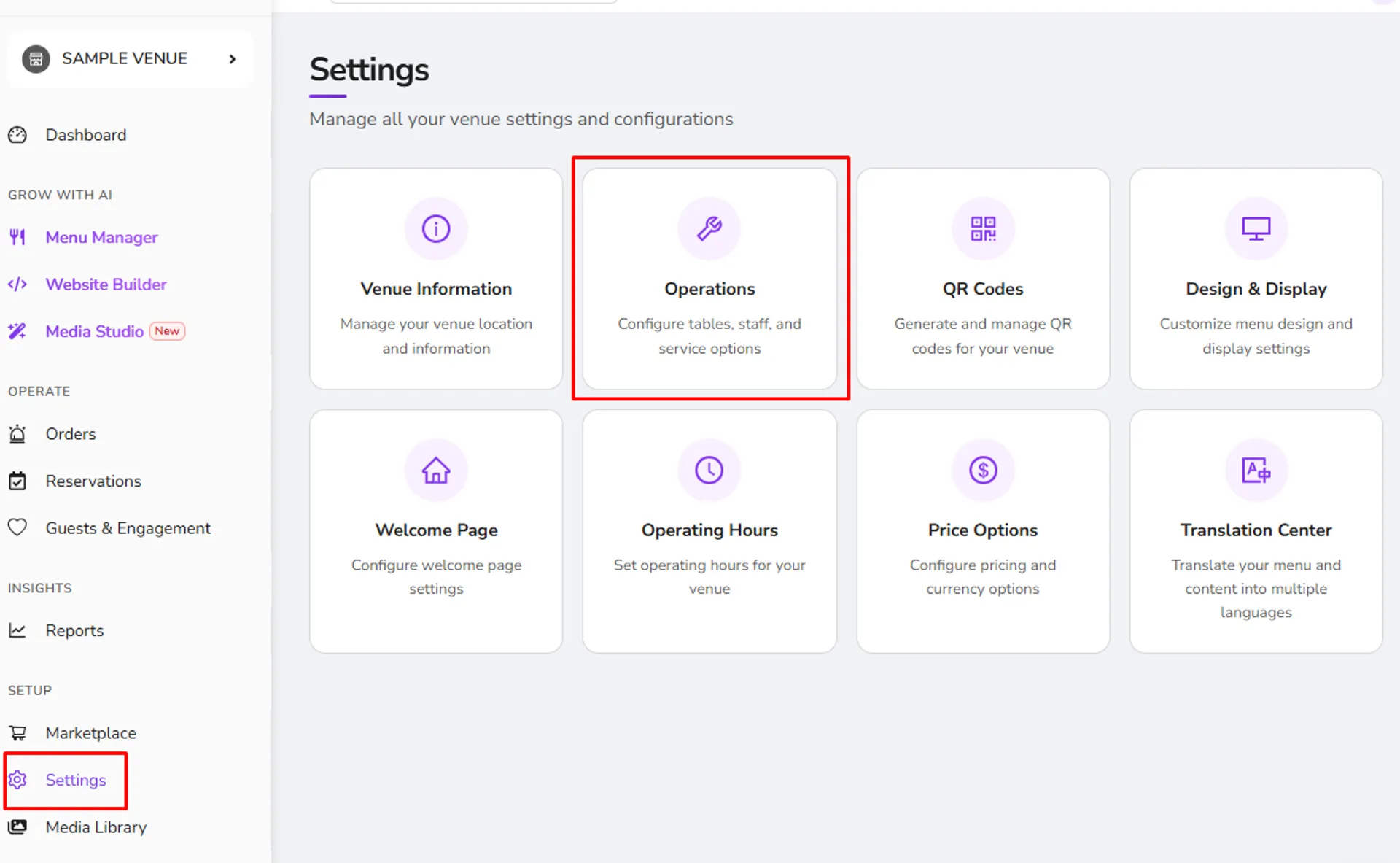This screenshot has width=1400, height=863.
Task: Go to Website Builder
Action: (106, 285)
